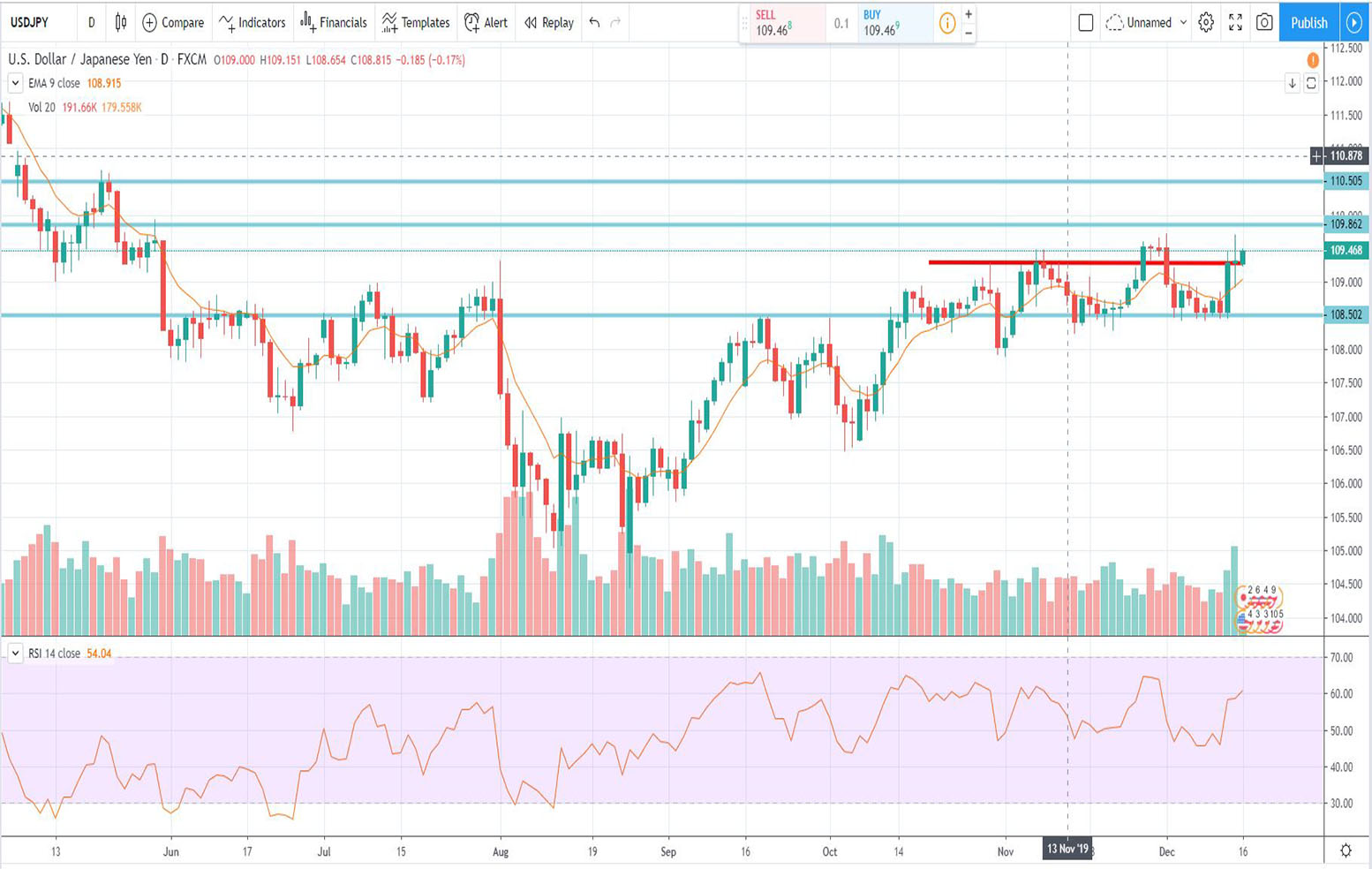This screenshot has width=1372, height=869.
Task: Click the orange exclamation warning icon
Action: point(1313,60)
